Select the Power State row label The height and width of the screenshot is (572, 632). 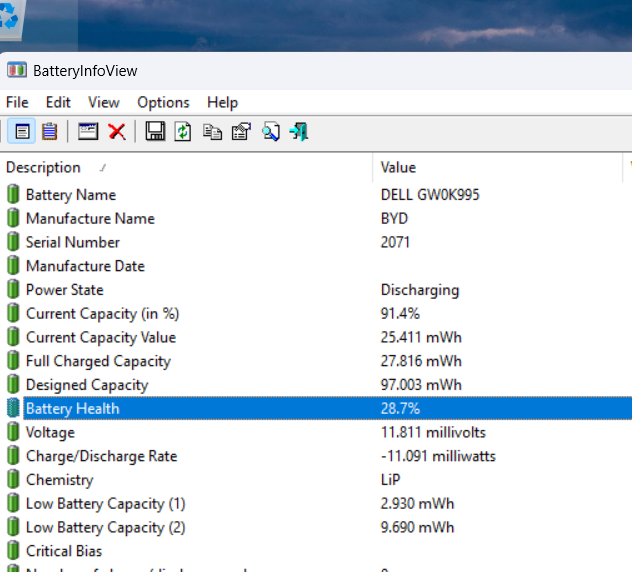[65, 290]
